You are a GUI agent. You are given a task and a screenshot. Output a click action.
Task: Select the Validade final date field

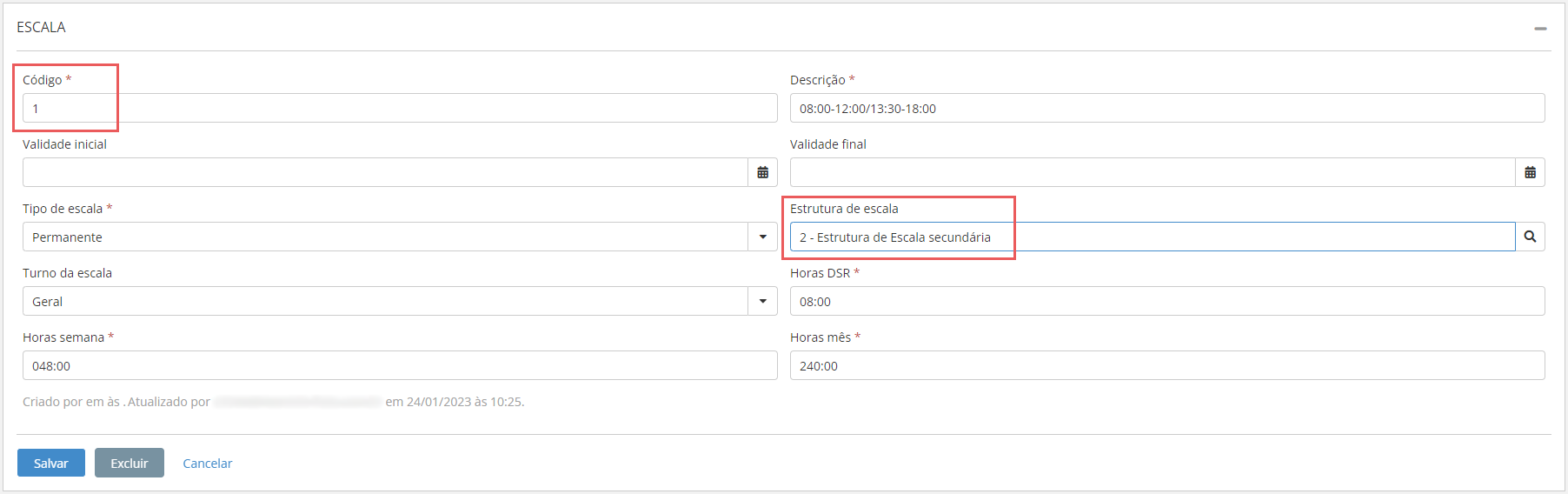[1152, 172]
